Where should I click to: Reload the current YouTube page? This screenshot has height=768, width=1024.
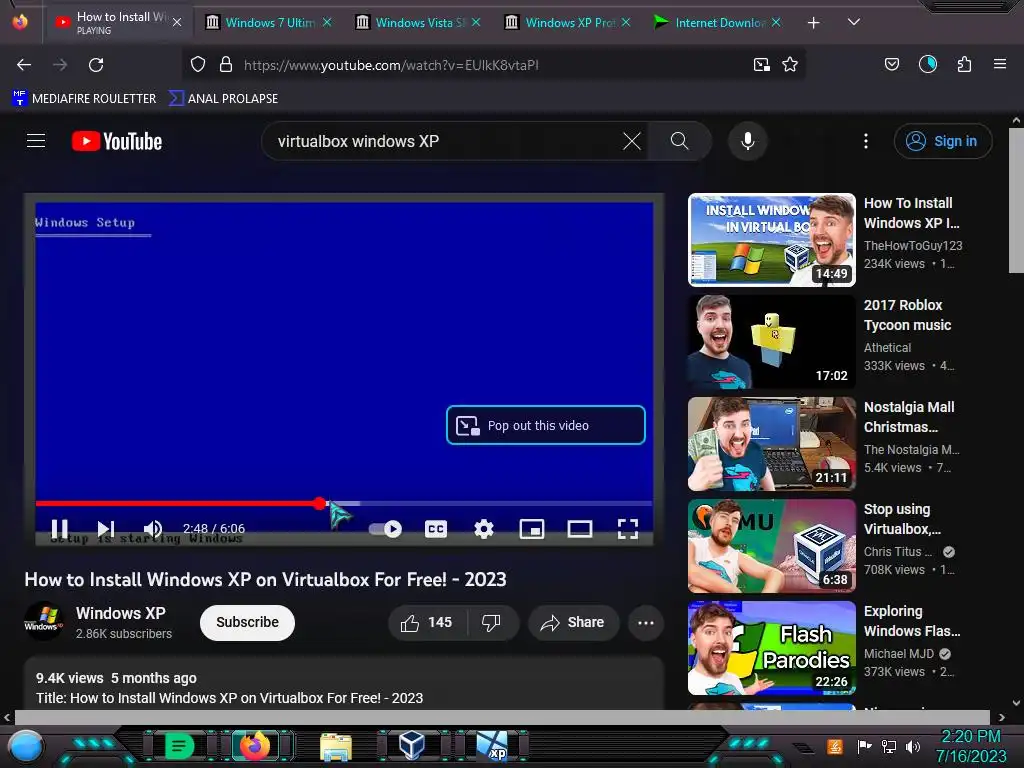[x=96, y=65]
